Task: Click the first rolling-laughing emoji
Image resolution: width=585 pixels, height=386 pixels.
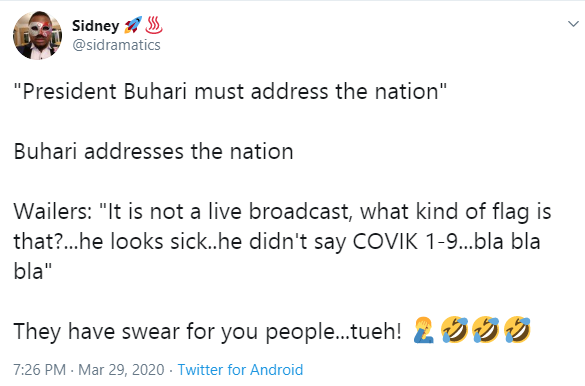Action: [x=454, y=330]
